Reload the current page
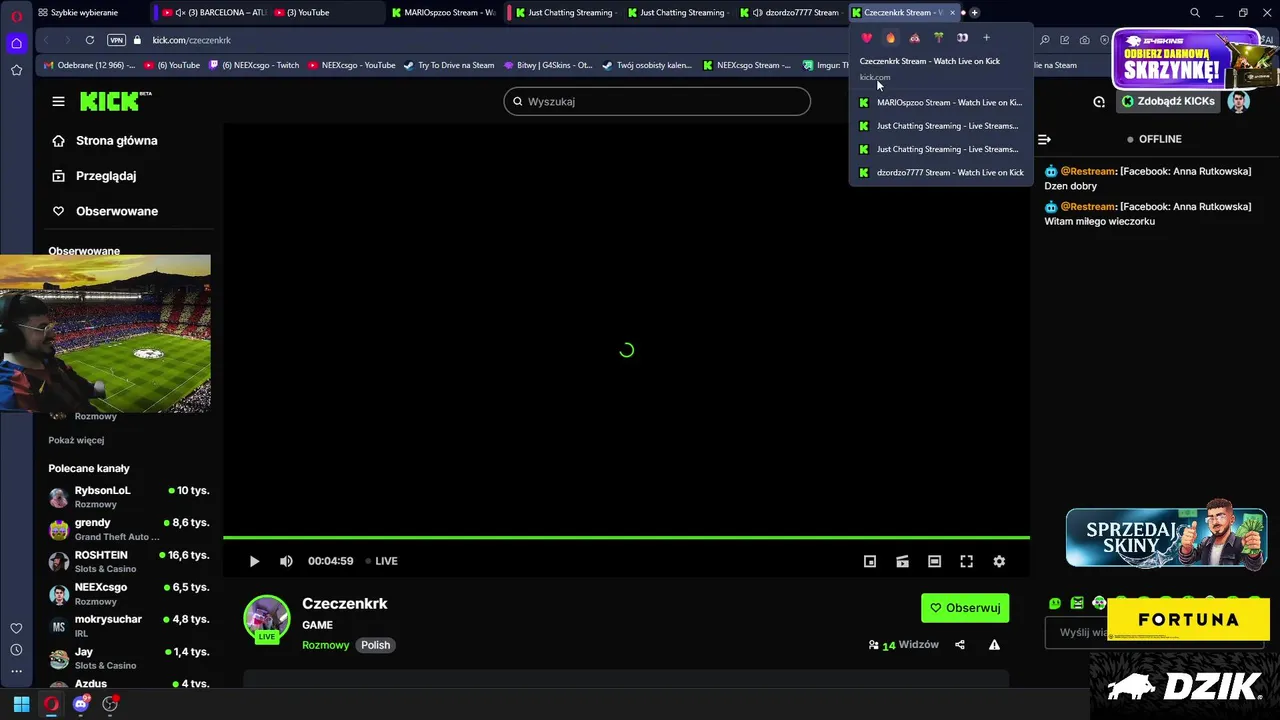The height and width of the screenshot is (720, 1280). (x=90, y=40)
